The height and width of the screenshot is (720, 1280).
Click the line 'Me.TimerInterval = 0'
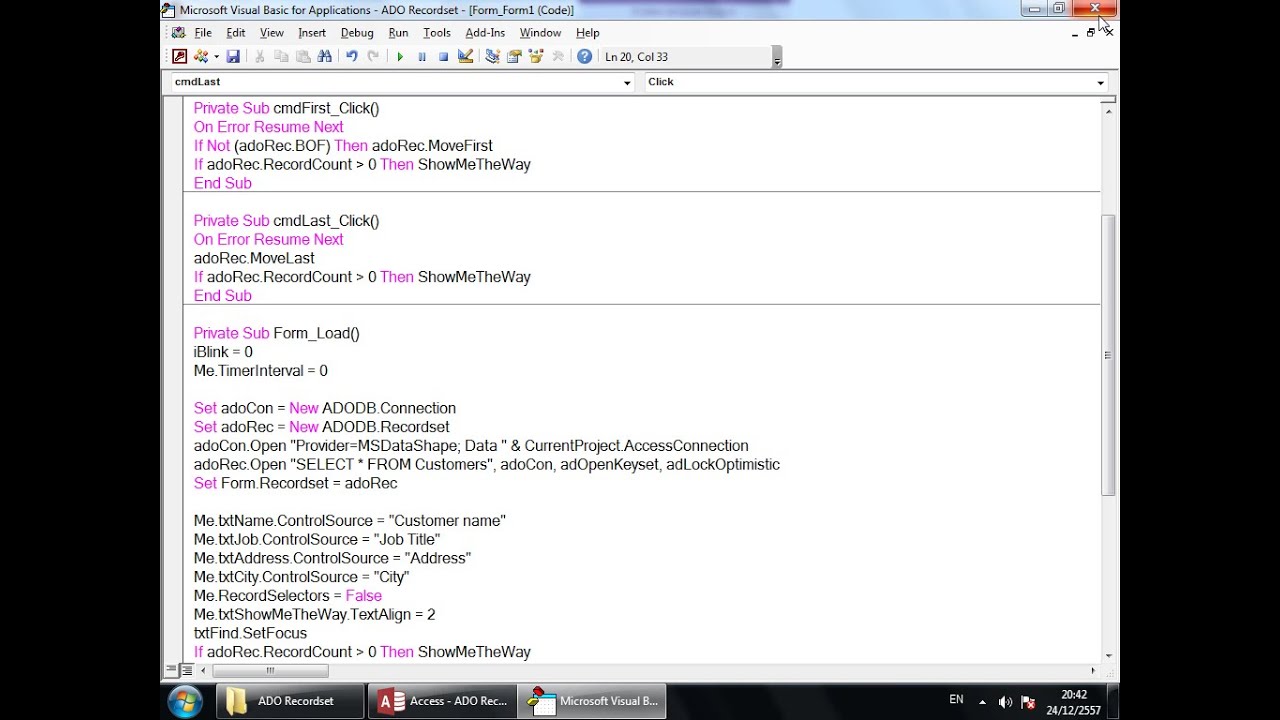(260, 371)
